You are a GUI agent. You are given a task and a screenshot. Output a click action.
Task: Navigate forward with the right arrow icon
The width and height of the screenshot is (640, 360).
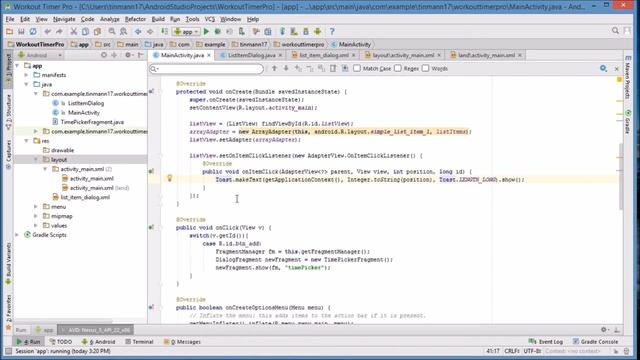pos(150,31)
